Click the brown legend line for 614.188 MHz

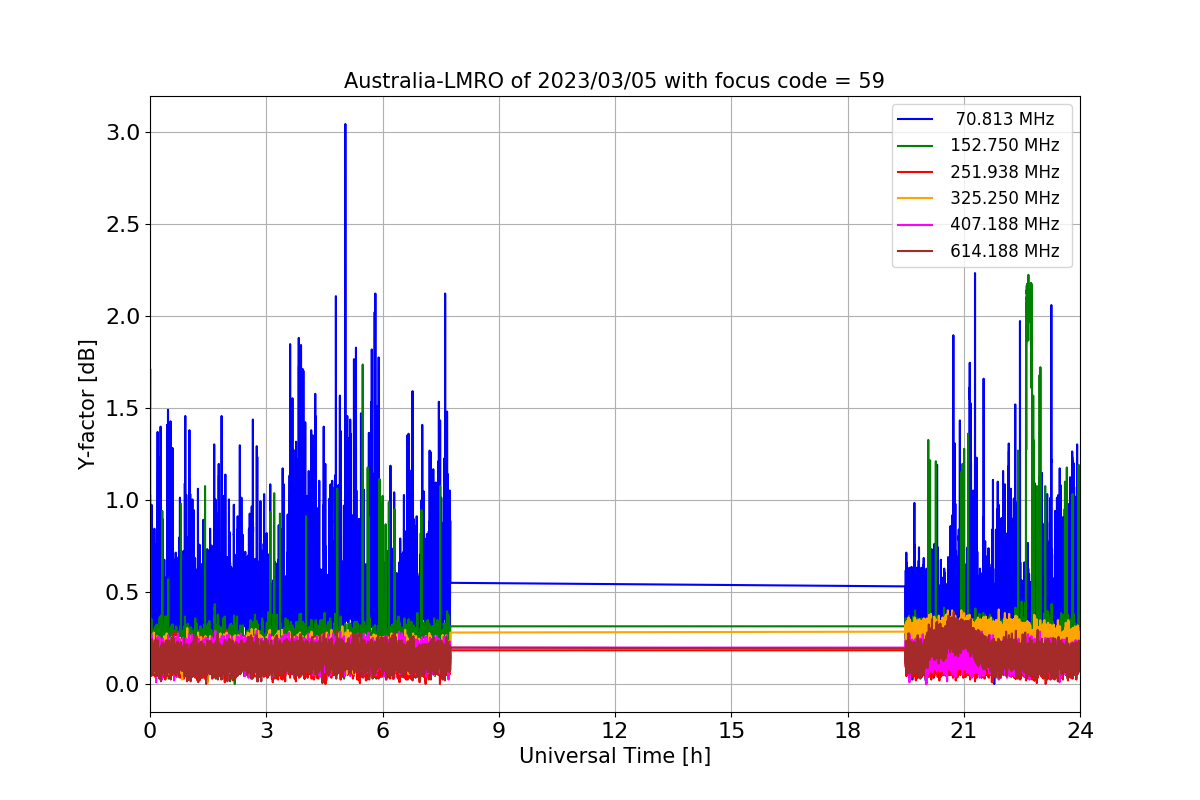915,252
